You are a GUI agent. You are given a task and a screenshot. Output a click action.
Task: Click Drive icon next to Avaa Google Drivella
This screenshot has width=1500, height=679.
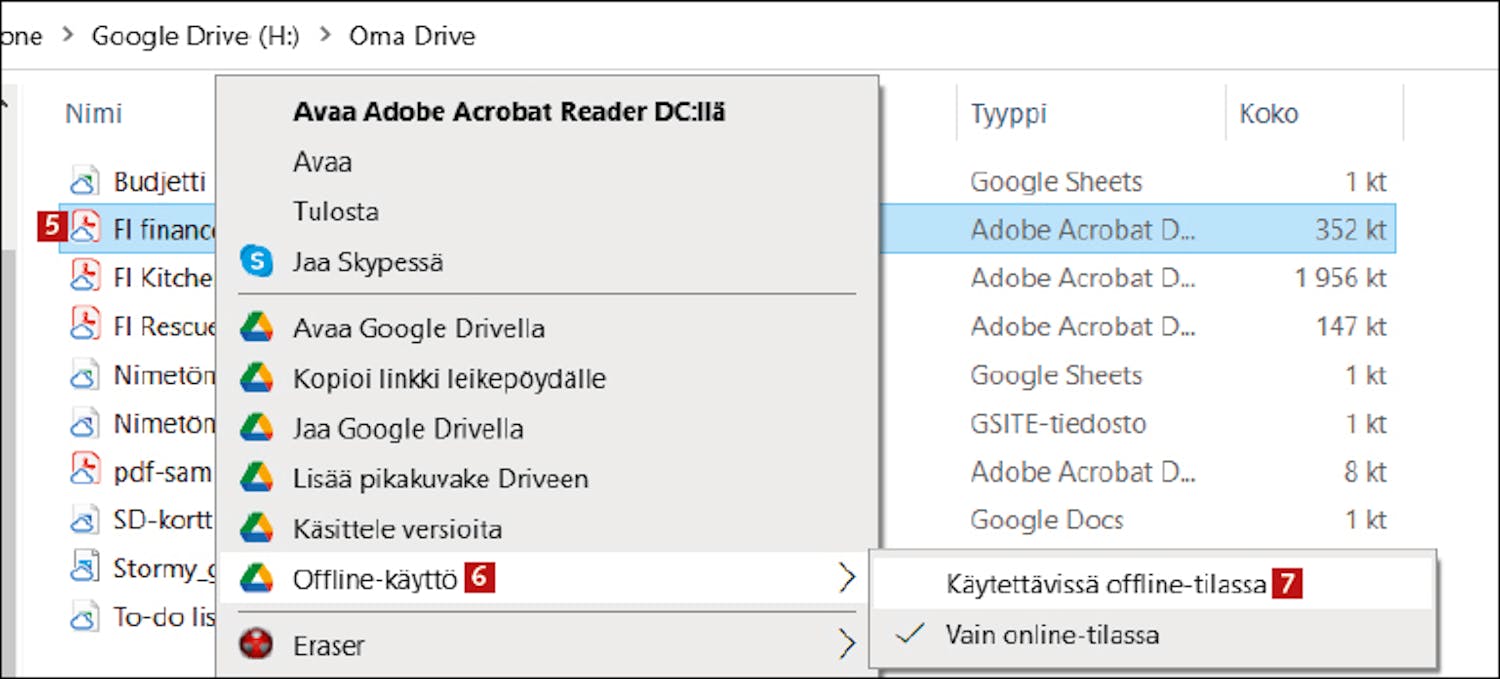click(x=257, y=328)
